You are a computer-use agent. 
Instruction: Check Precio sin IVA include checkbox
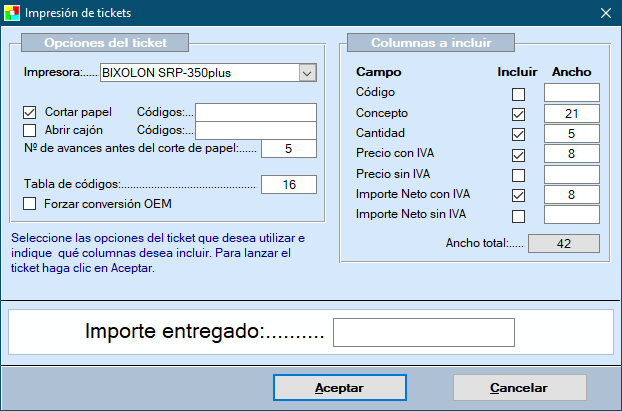tap(518, 174)
